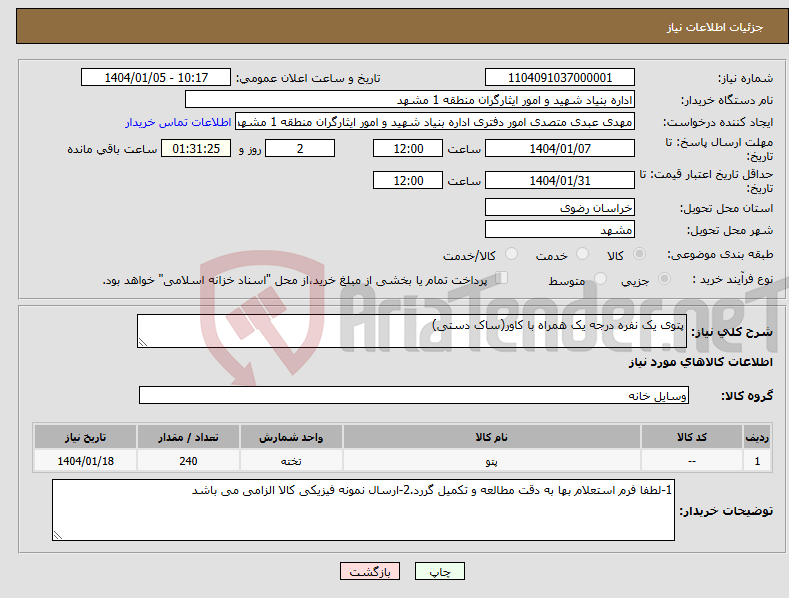Image resolution: width=789 pixels, height=598 pixels.
Task: Click the تعداد / مقدار column header
Action: coord(188,437)
